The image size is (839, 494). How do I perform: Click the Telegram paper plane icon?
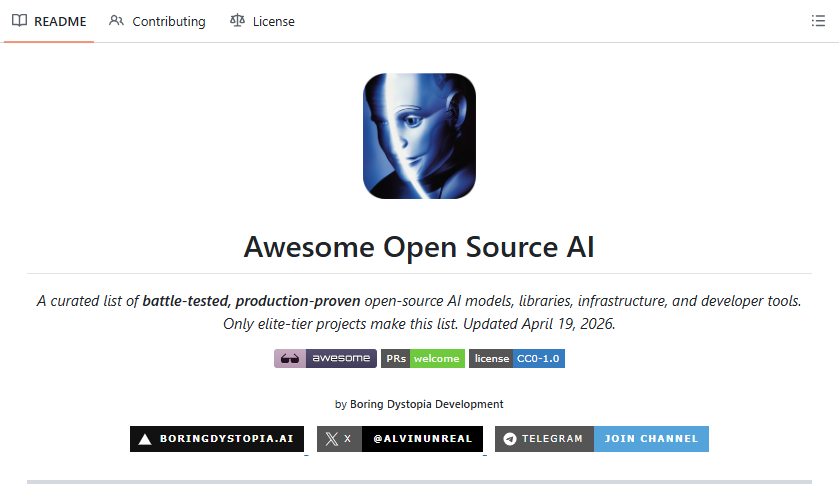click(510, 439)
